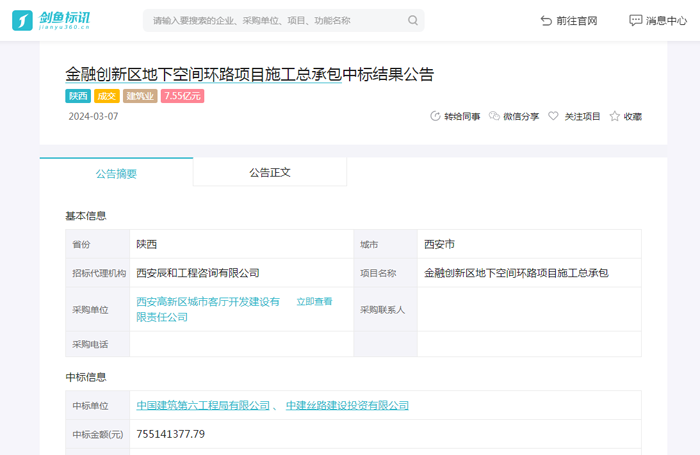Click the 7.55亿元 amount tag
This screenshot has width=700, height=455.
coord(182,96)
